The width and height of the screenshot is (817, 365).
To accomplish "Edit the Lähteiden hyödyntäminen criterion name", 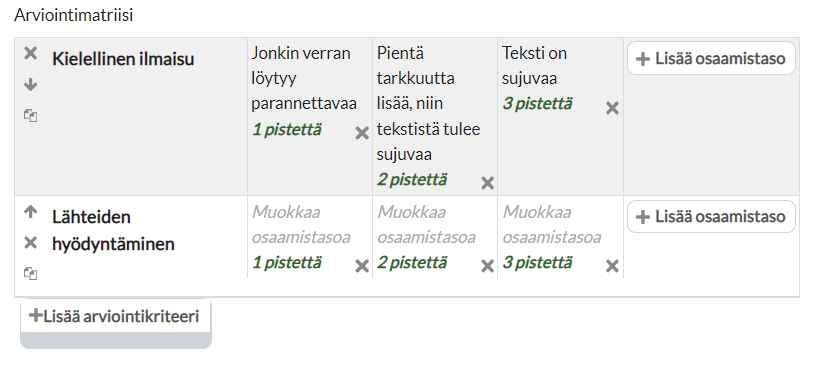I will (113, 230).
